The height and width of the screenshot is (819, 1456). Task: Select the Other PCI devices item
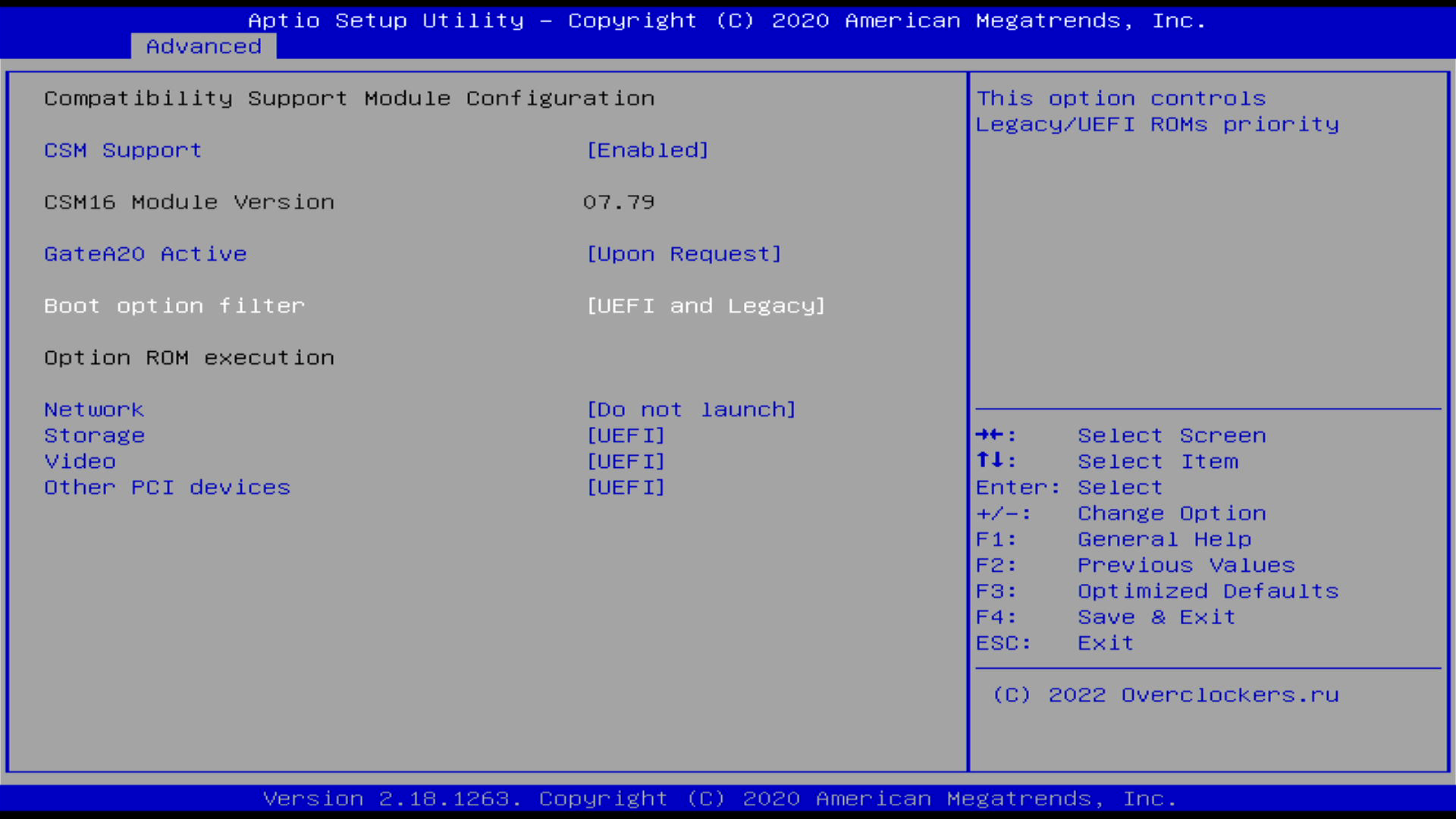[167, 487]
